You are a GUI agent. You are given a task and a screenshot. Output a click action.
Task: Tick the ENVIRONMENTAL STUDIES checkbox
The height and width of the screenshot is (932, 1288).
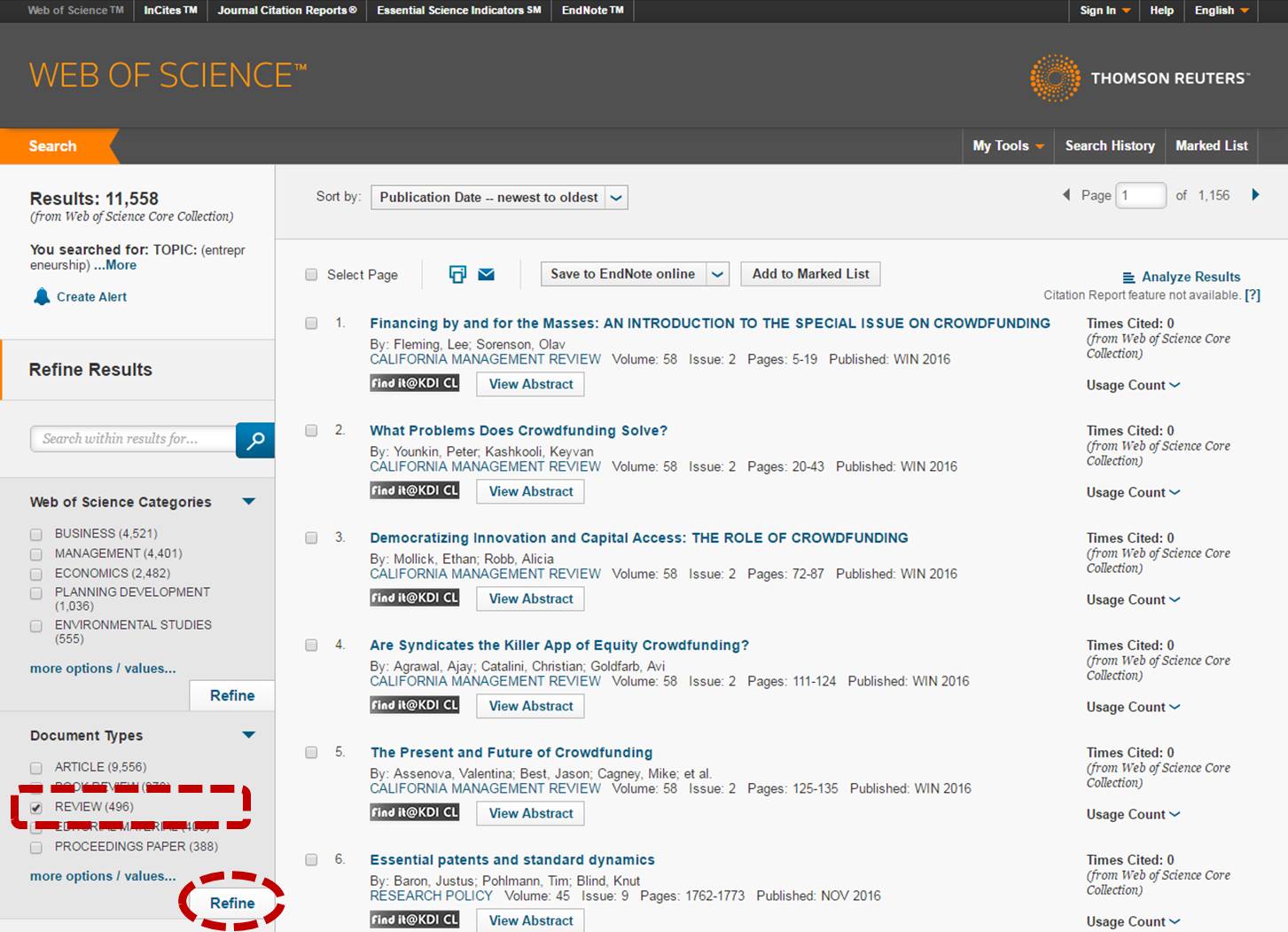36,627
